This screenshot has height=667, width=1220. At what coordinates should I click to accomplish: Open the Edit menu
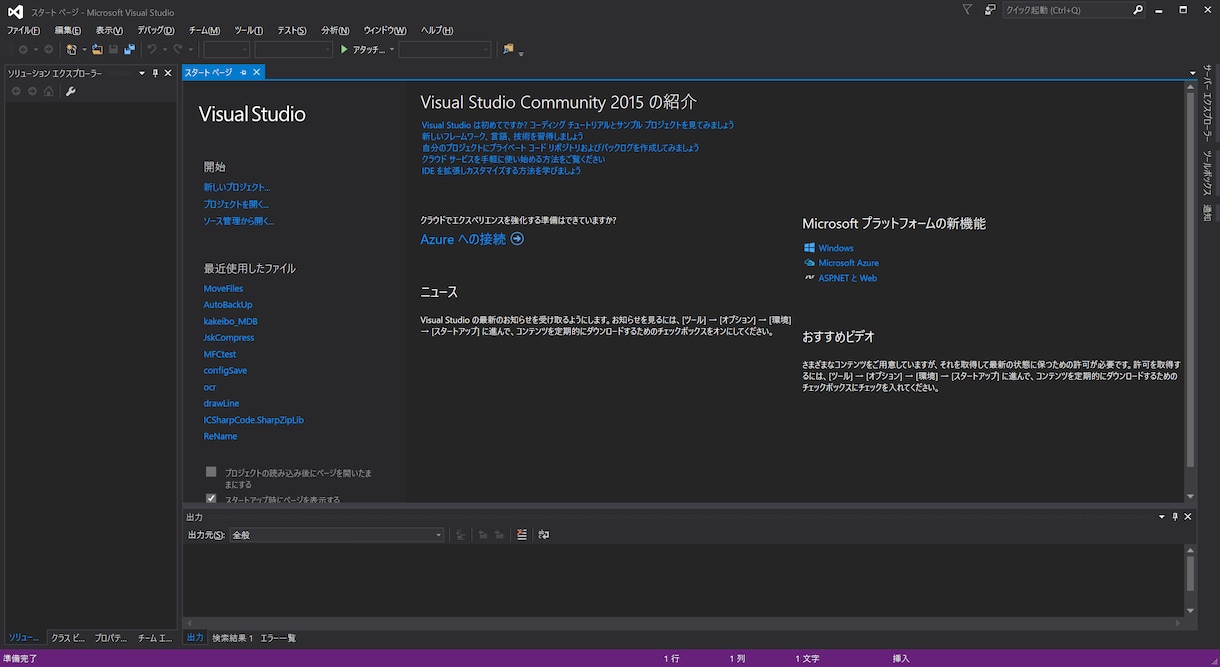point(68,30)
